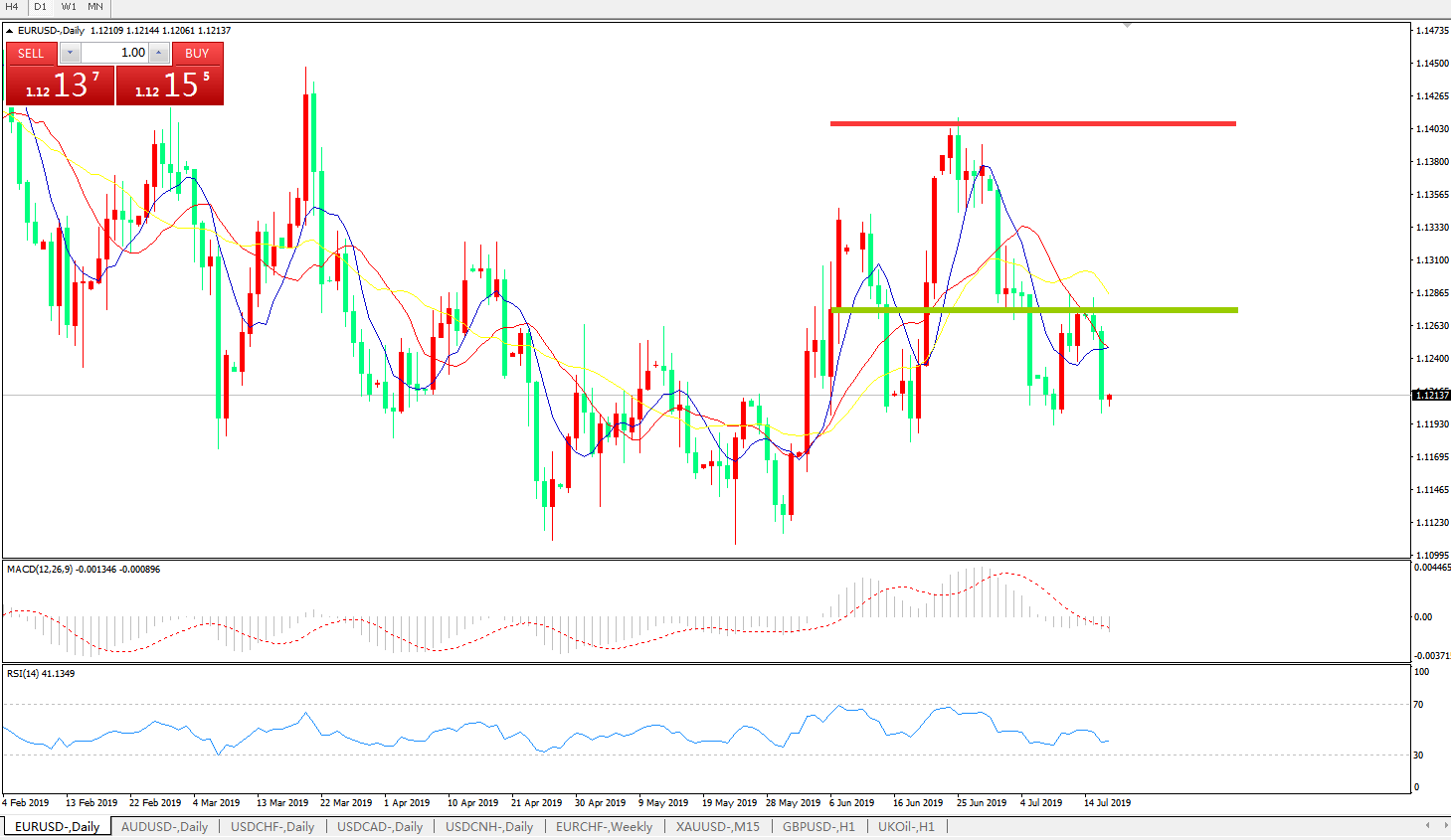Select the MN monthly timeframe
Screen dimensions: 1451x840
95,7
